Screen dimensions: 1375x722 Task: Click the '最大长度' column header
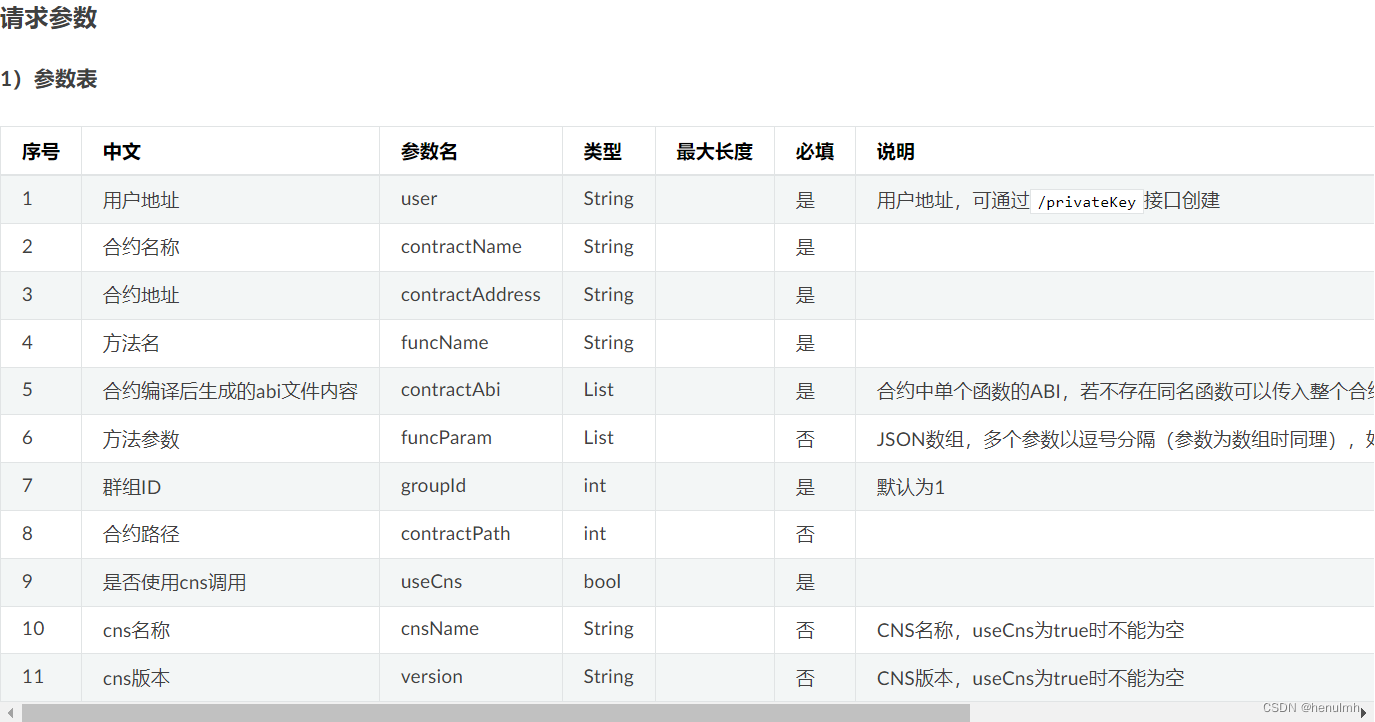[714, 151]
